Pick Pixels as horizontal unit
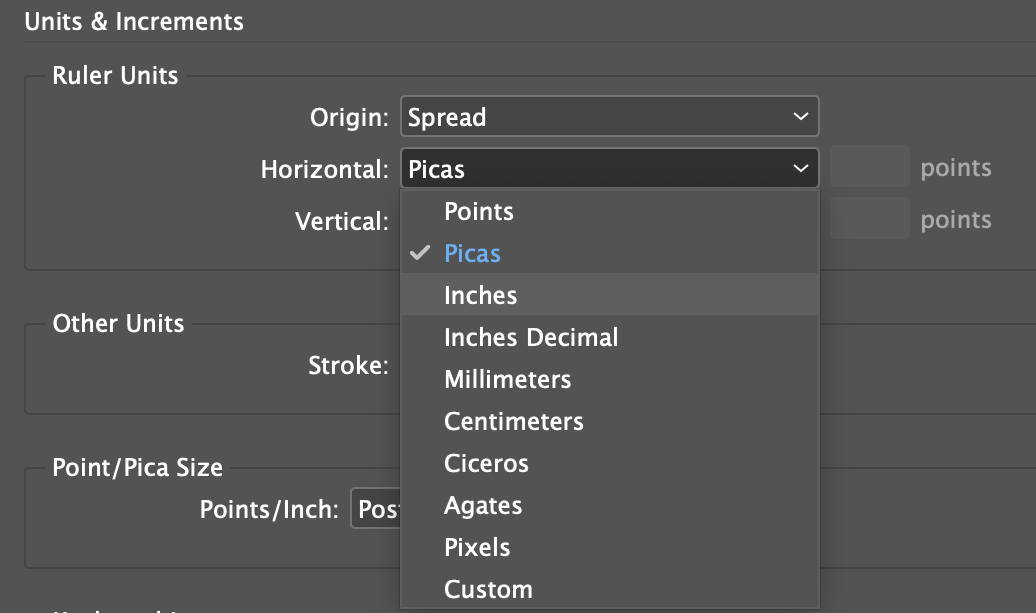1036x613 pixels. [609, 548]
